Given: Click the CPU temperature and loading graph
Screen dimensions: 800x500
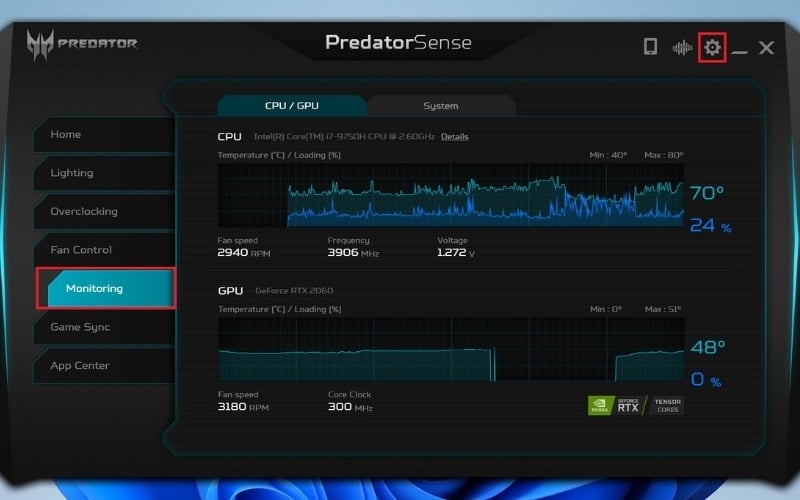Looking at the screenshot, I should click(x=451, y=195).
